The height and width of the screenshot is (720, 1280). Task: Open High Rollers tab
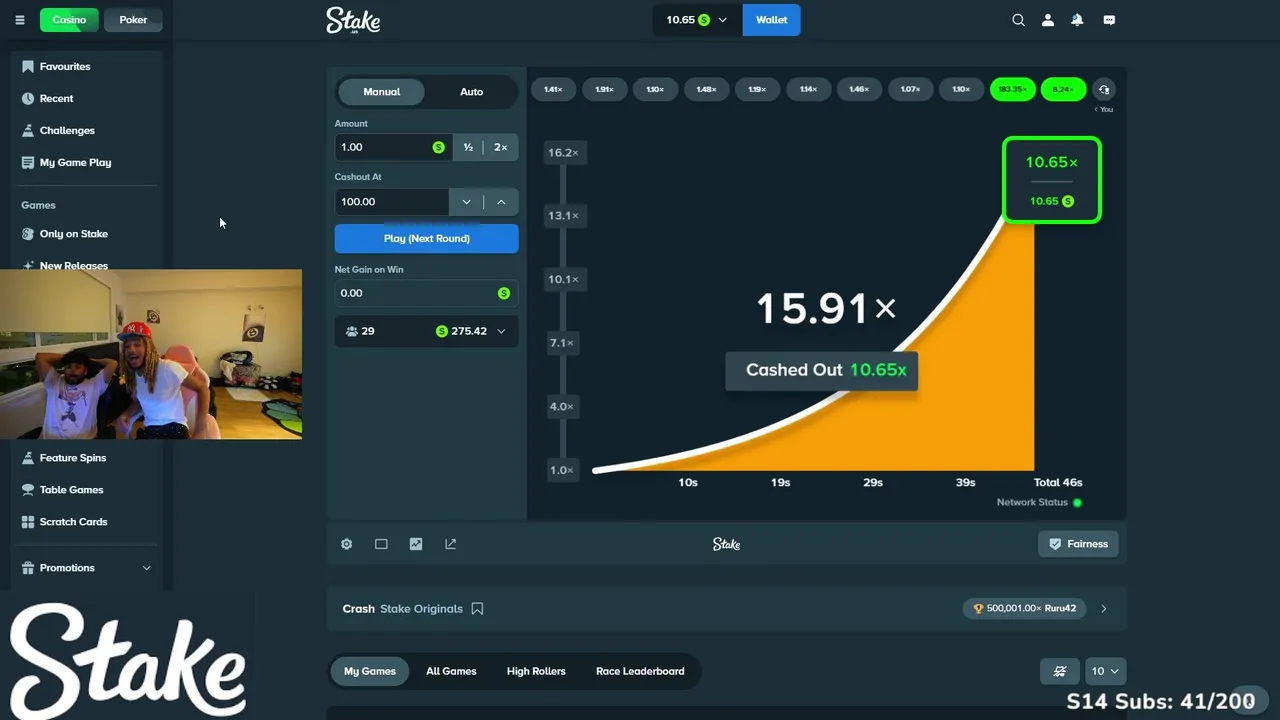pos(536,671)
